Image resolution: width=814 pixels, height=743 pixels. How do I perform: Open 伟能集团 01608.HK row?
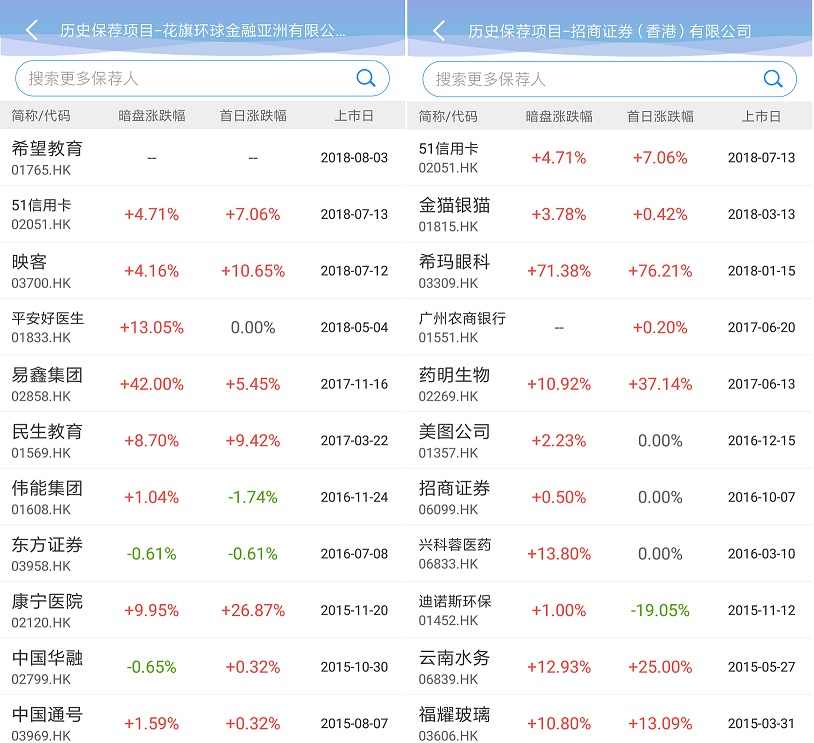pos(202,497)
